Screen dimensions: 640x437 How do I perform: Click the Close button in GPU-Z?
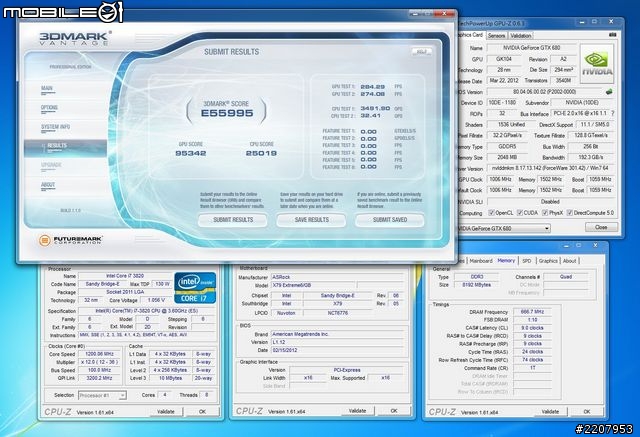click(601, 227)
